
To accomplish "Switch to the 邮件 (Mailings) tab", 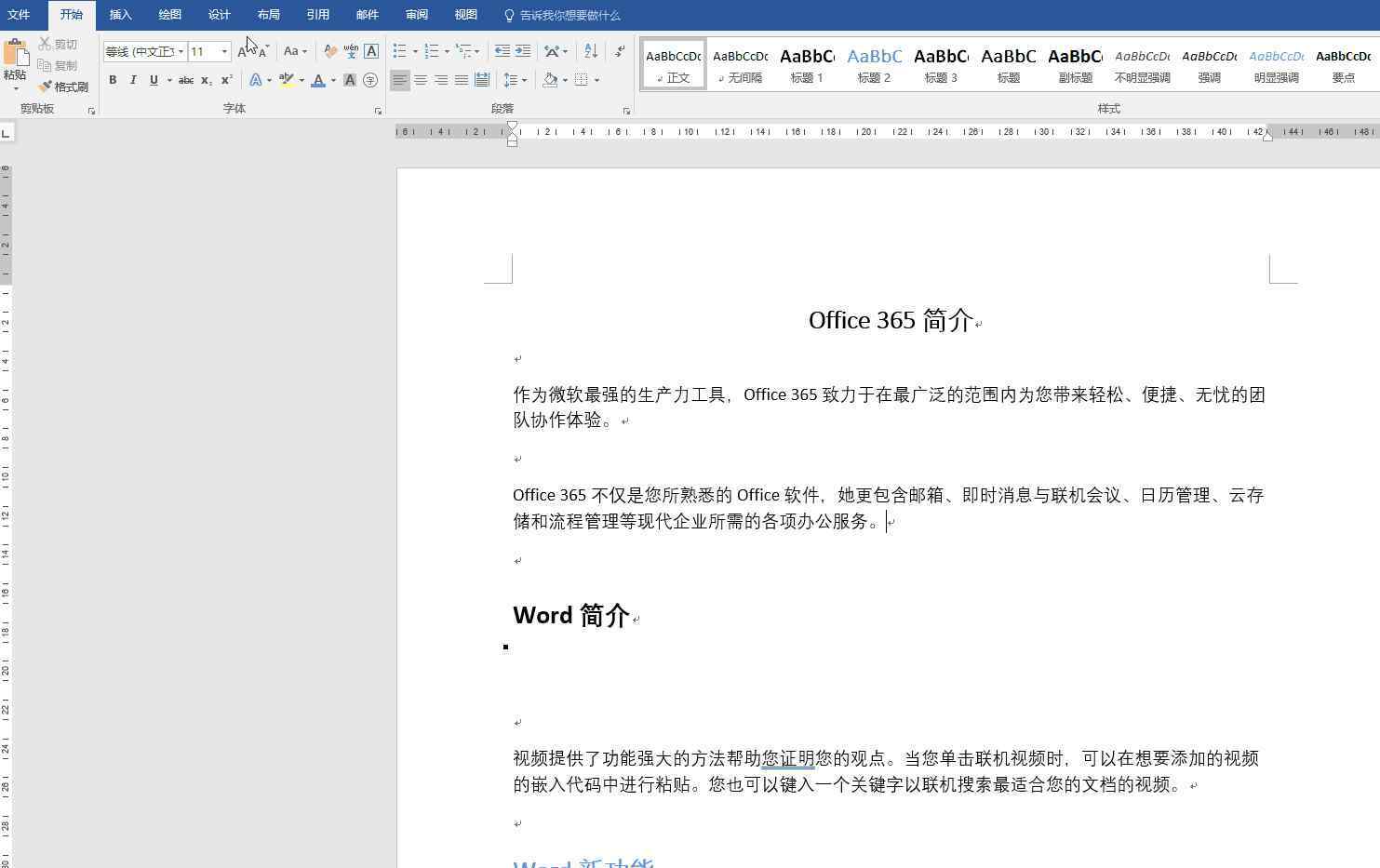I will 368,15.
